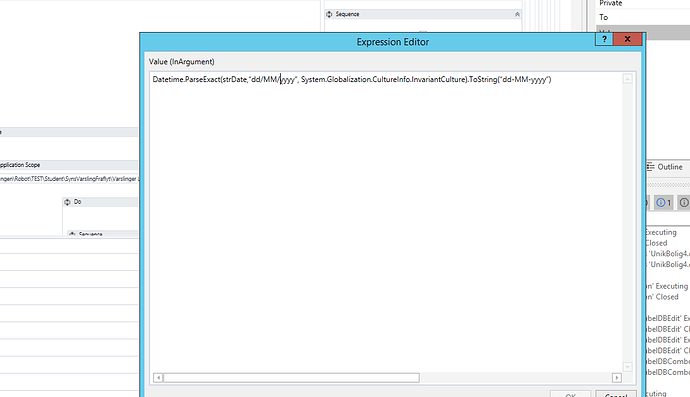Click the horizontal scrollbar left arrow

pos(158,378)
